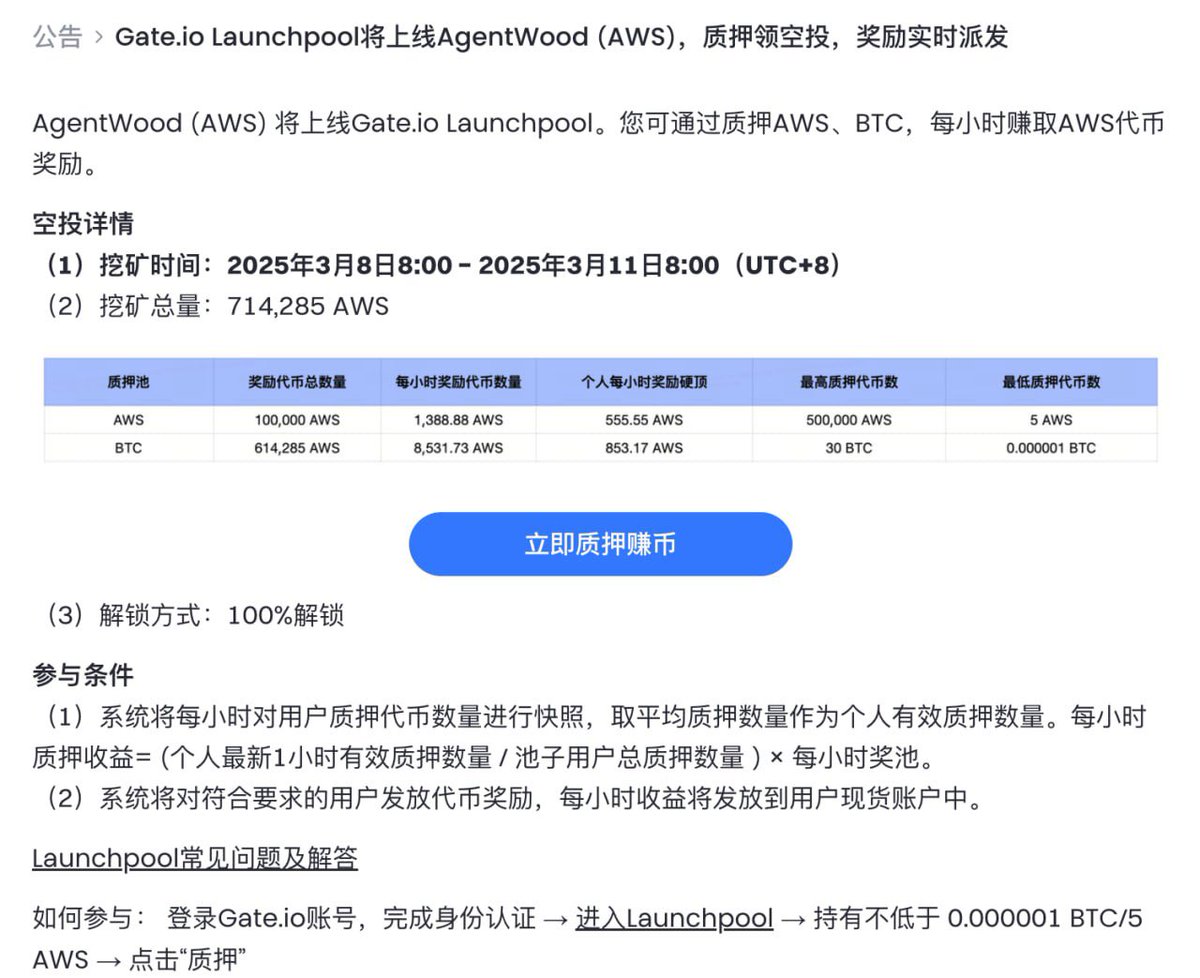Click the 0.000001 BTC table cell
The image size is (1200, 978).
pos(1051,448)
